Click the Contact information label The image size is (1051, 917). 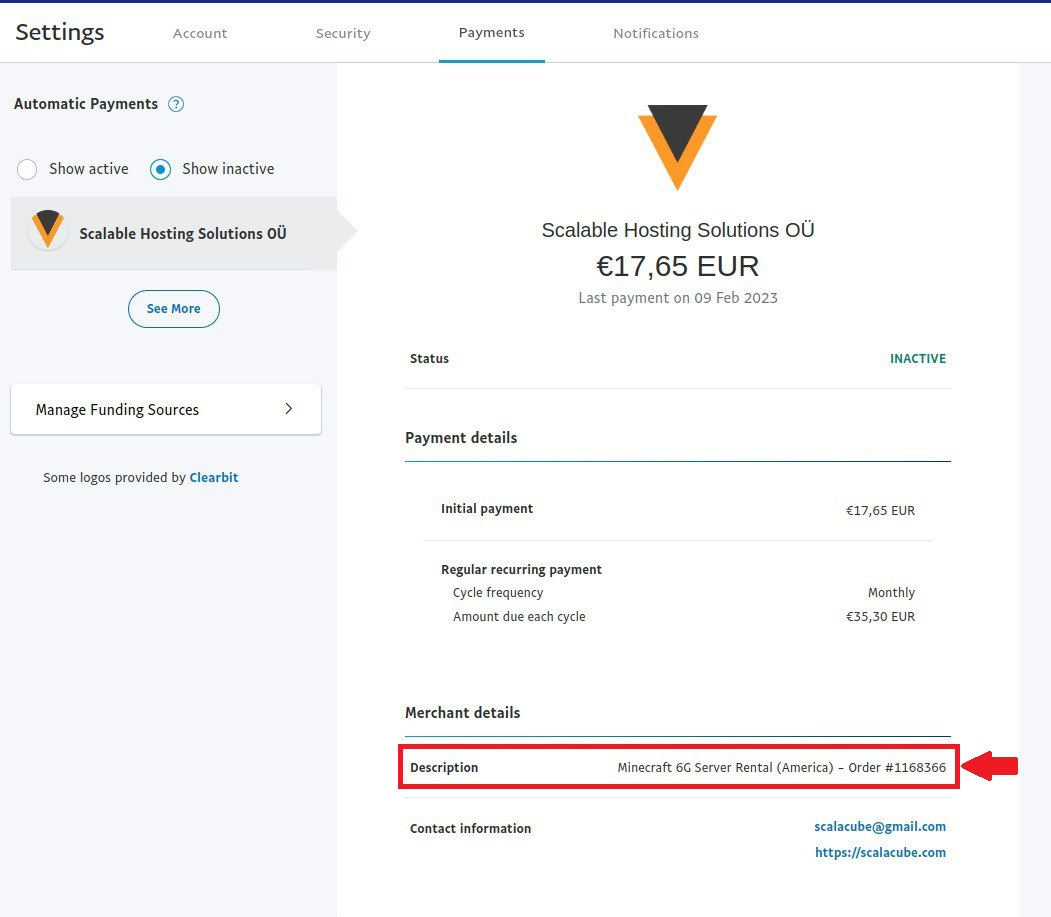tap(471, 829)
